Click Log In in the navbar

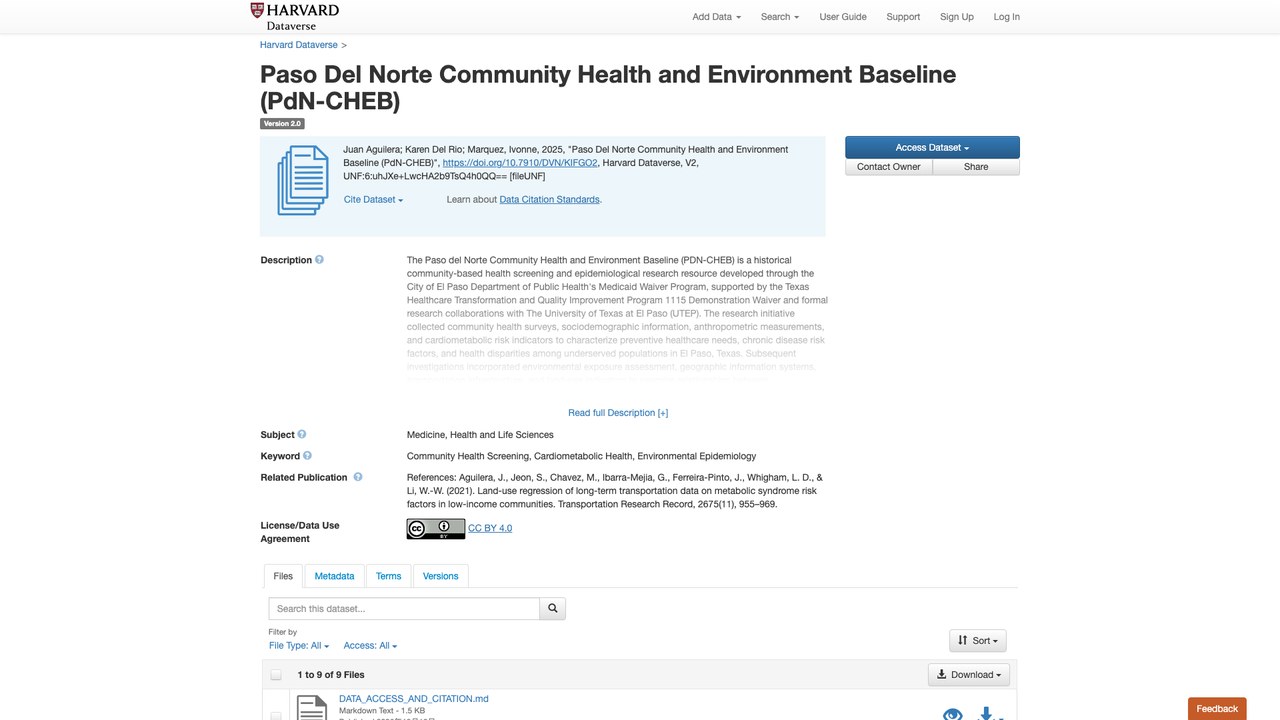click(1007, 17)
